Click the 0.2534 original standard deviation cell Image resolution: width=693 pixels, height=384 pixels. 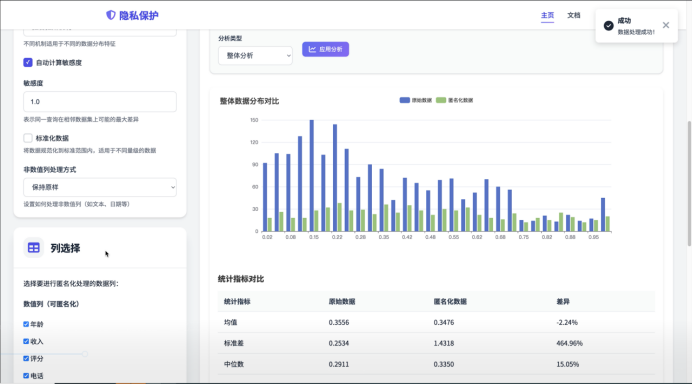click(x=339, y=343)
